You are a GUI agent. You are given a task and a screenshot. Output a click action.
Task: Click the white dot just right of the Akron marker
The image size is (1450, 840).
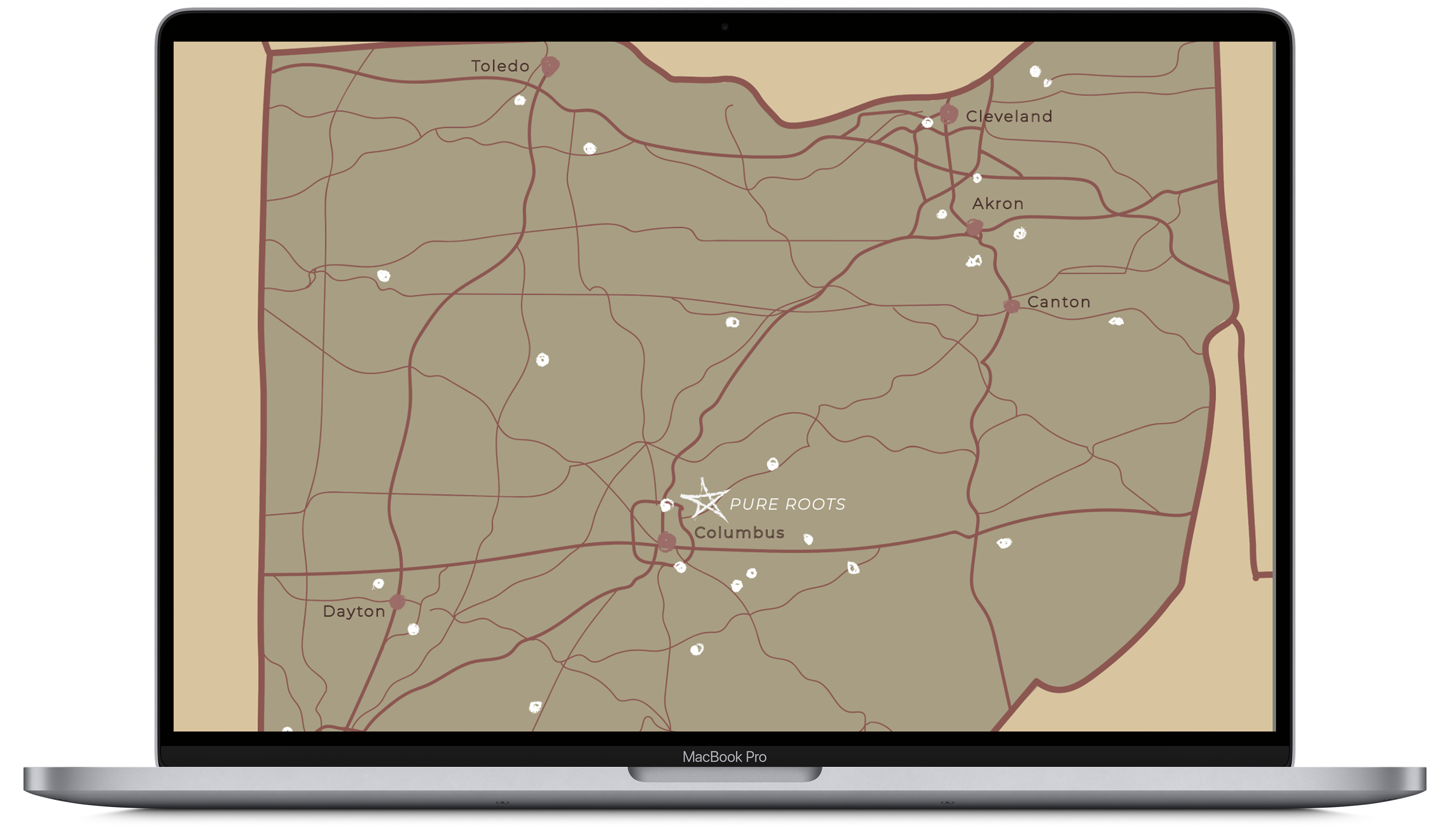click(x=1020, y=234)
